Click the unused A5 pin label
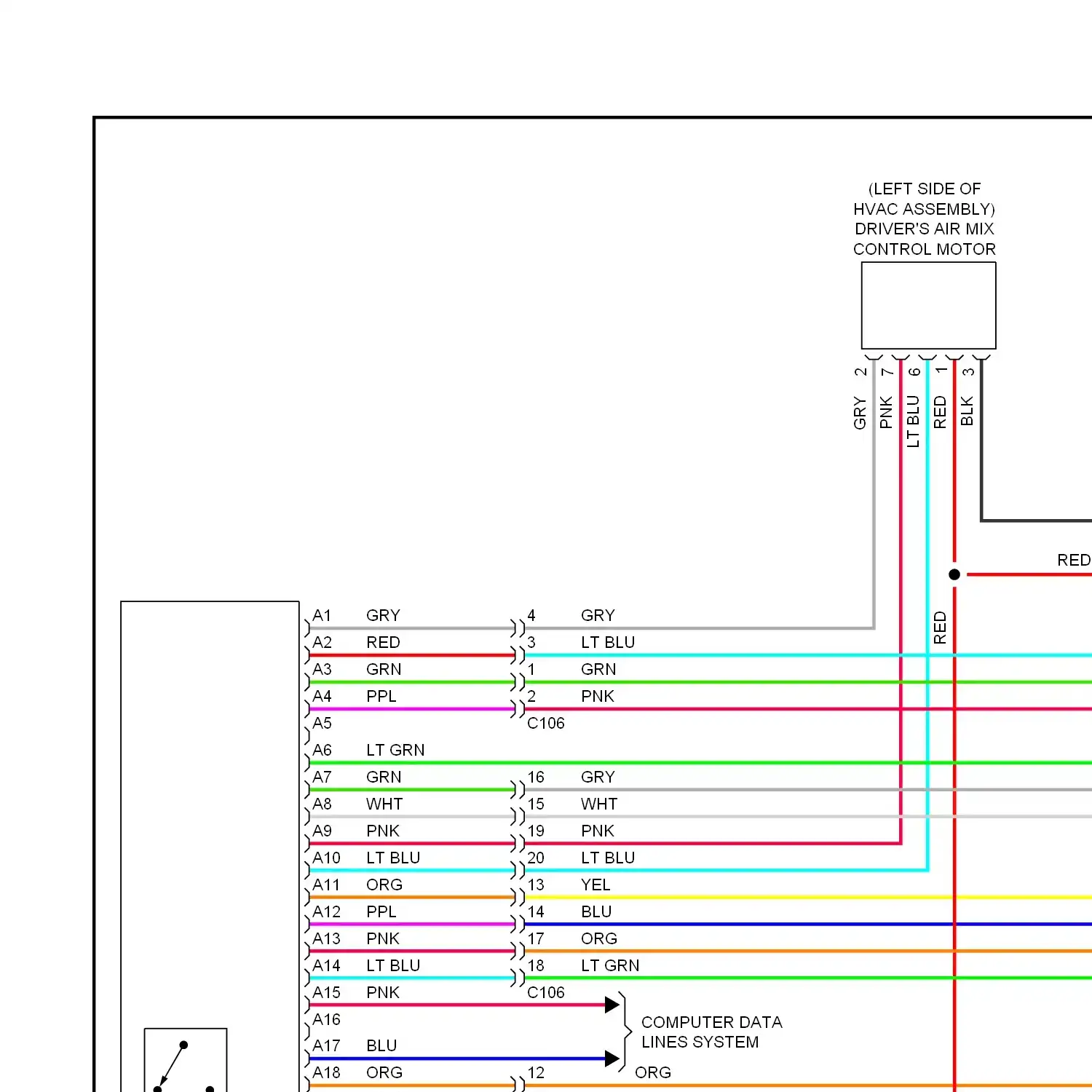Screen dimensions: 1092x1092 pos(322,724)
